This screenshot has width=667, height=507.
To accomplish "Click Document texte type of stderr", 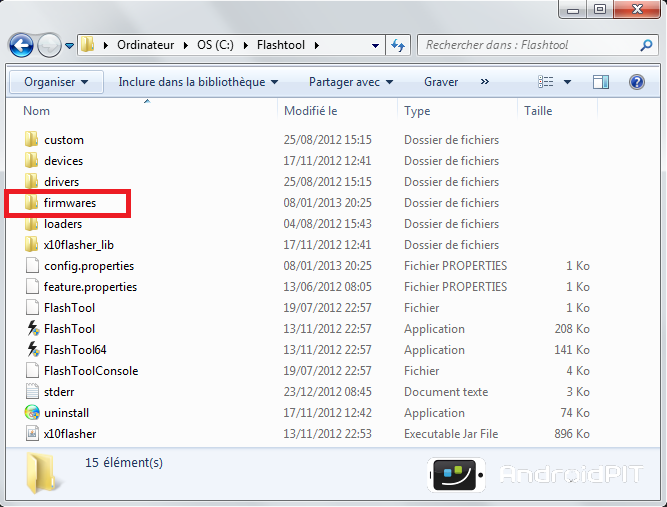I will [446, 392].
